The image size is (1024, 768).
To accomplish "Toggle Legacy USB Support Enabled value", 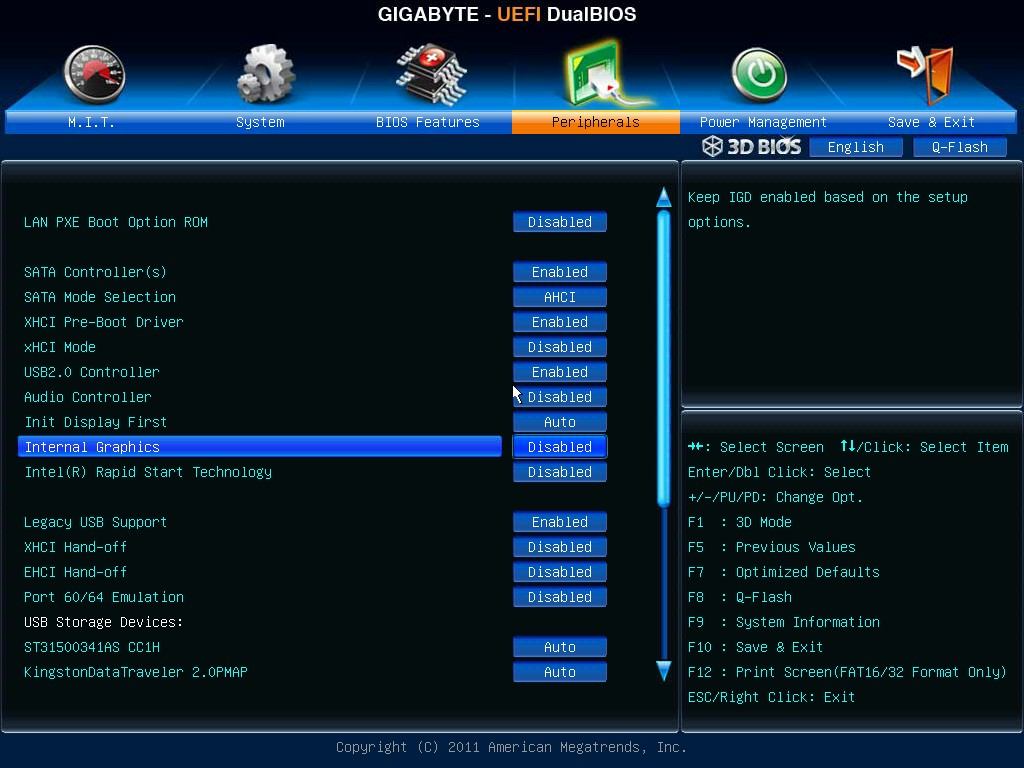I will pyautogui.click(x=560, y=522).
